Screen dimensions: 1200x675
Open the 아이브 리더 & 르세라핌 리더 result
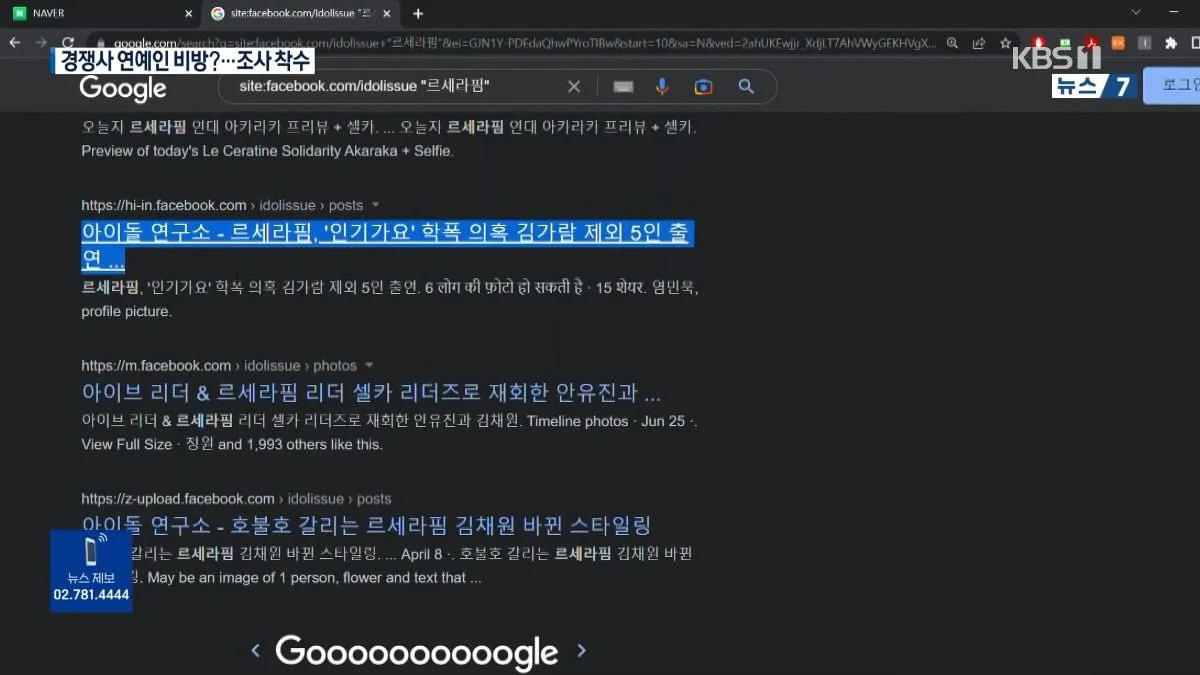click(x=371, y=392)
